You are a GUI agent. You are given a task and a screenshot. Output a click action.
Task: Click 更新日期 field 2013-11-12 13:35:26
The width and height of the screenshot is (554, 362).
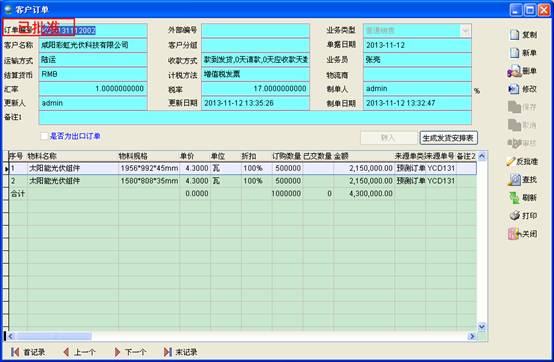[x=255, y=103]
